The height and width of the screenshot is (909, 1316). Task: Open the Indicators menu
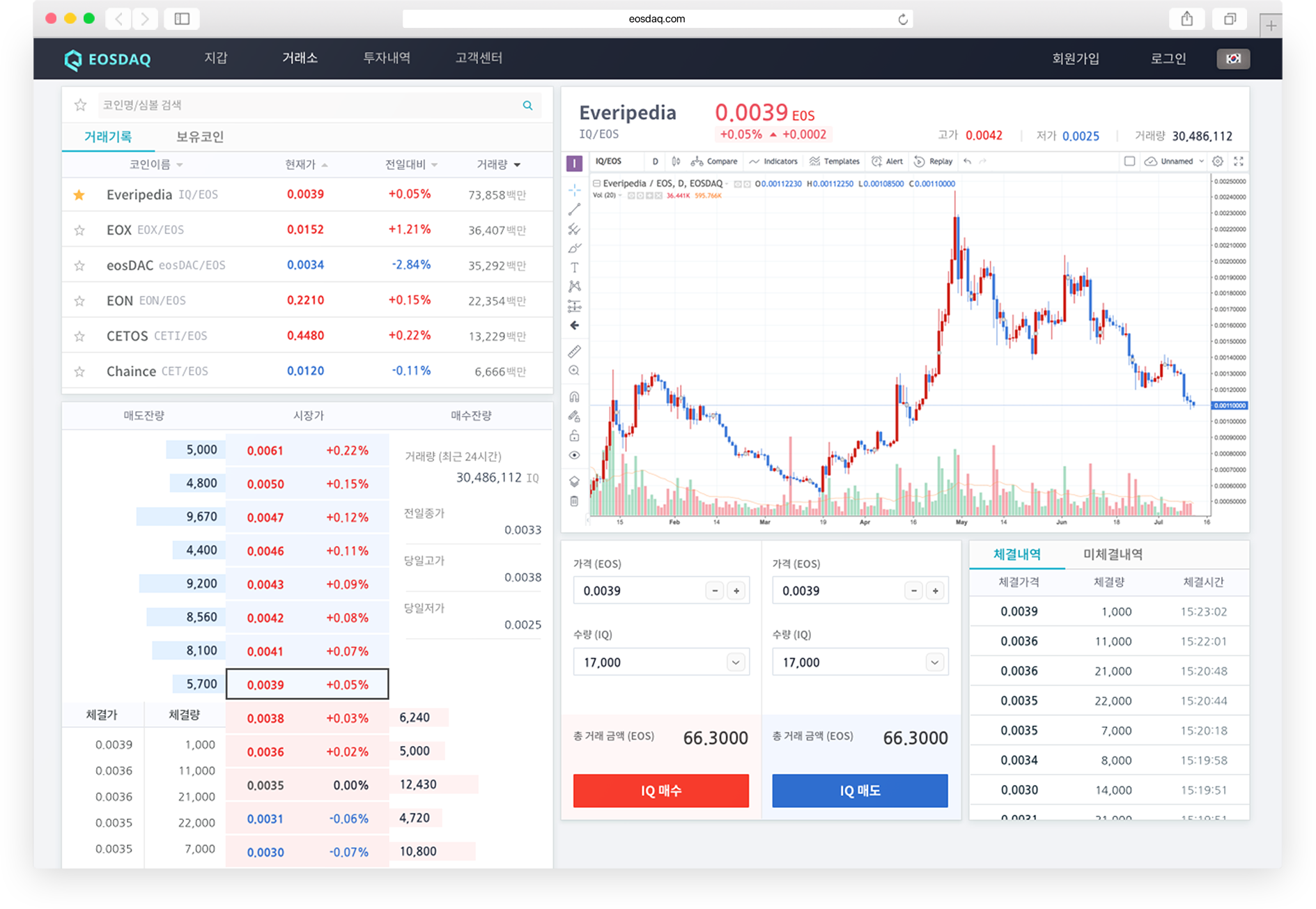coord(773,162)
